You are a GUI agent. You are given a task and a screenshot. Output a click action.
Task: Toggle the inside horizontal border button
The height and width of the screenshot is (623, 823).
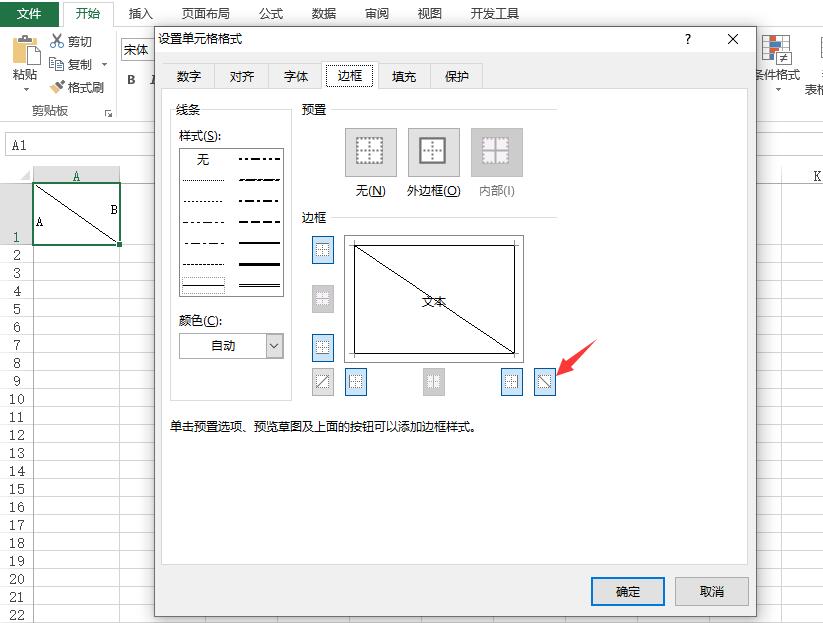[323, 299]
